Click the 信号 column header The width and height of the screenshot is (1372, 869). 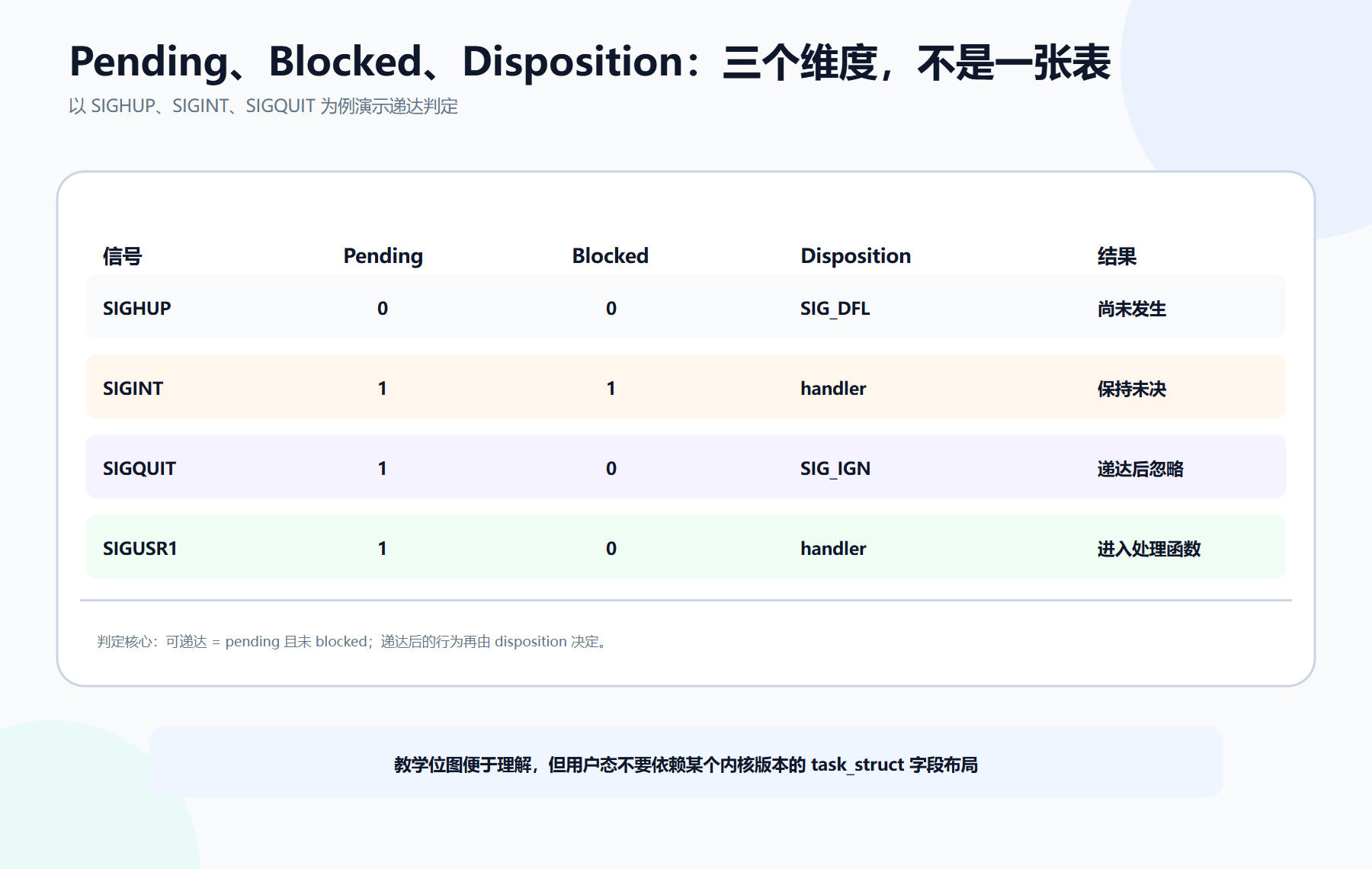coord(123,256)
